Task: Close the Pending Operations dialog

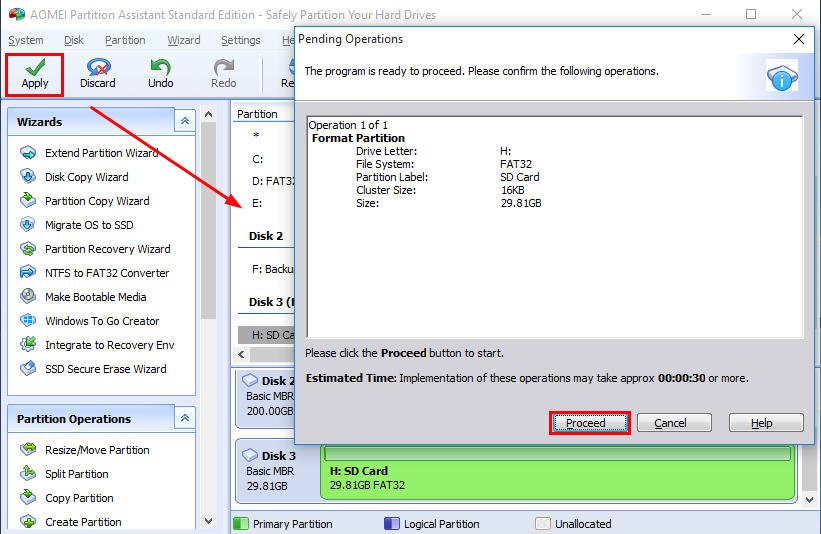Action: point(799,39)
